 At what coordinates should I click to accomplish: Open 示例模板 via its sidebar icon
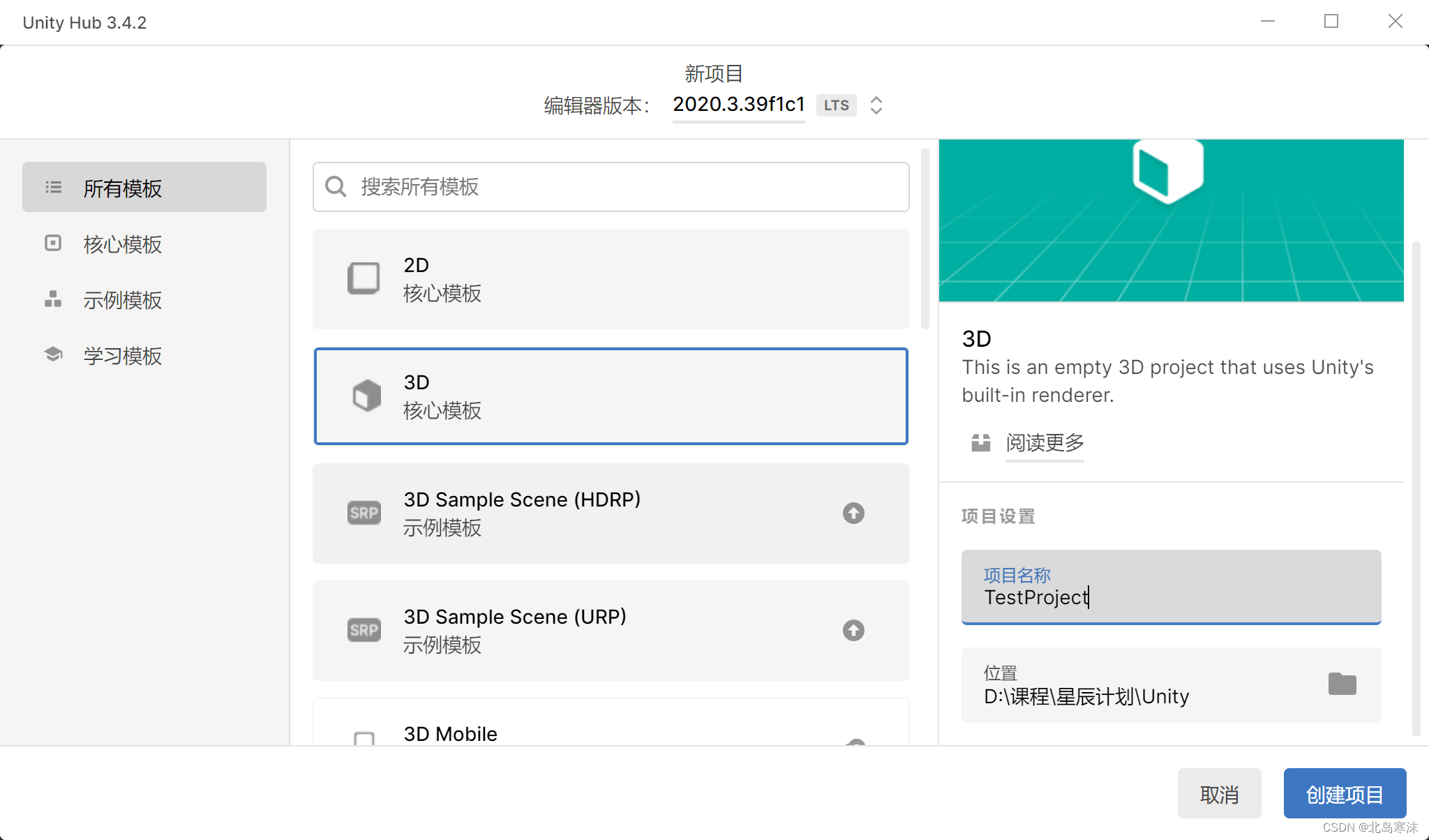tap(53, 300)
